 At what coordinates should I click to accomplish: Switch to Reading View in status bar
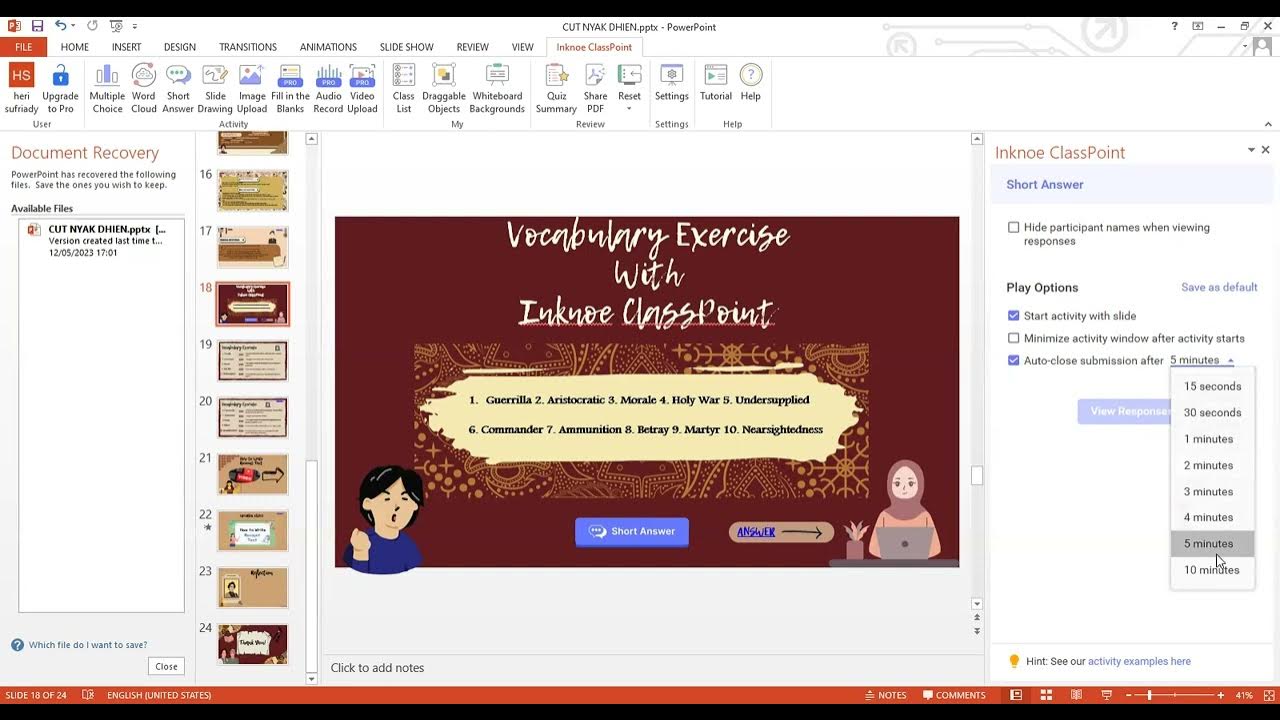(1076, 695)
